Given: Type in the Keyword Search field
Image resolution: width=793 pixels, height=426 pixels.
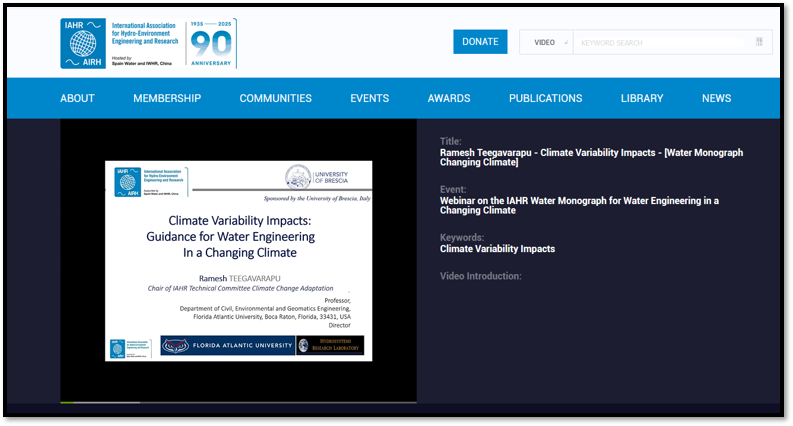Looking at the screenshot, I should pyautogui.click(x=662, y=42).
